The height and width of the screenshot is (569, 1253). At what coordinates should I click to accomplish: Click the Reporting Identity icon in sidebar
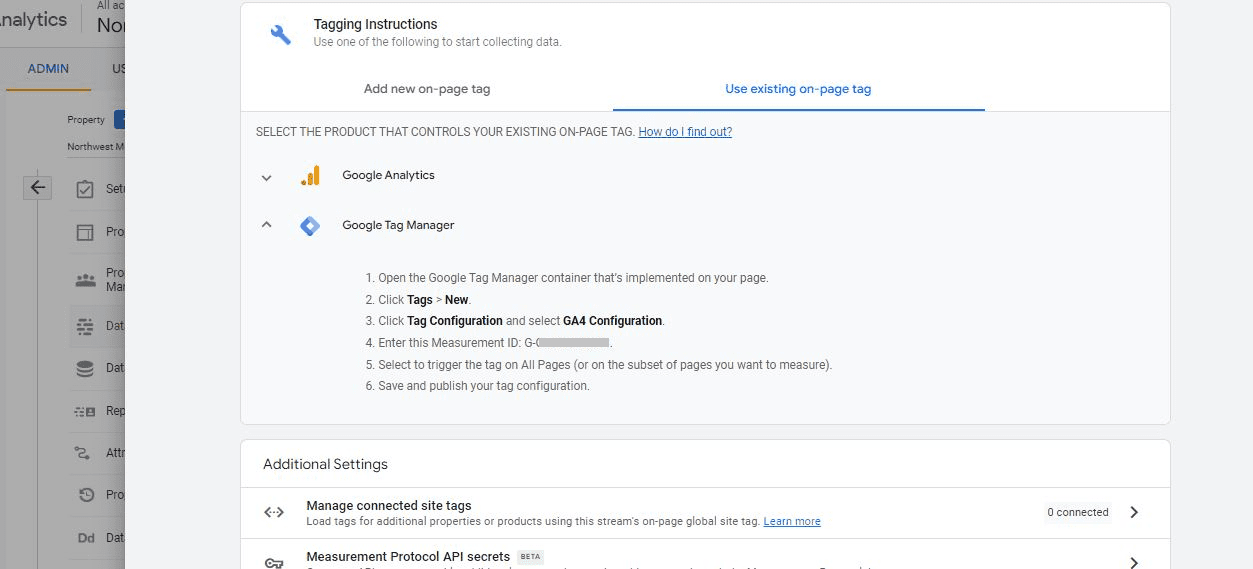pos(86,411)
